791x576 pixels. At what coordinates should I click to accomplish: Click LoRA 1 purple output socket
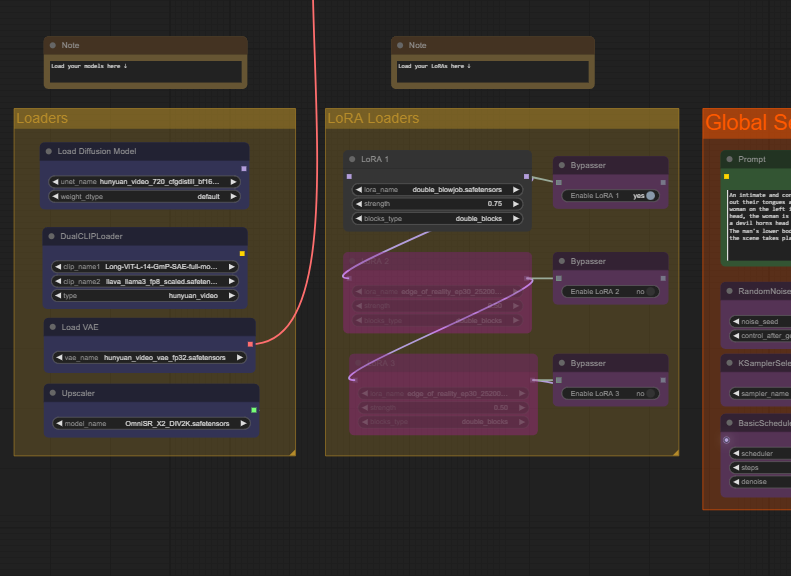(526, 177)
